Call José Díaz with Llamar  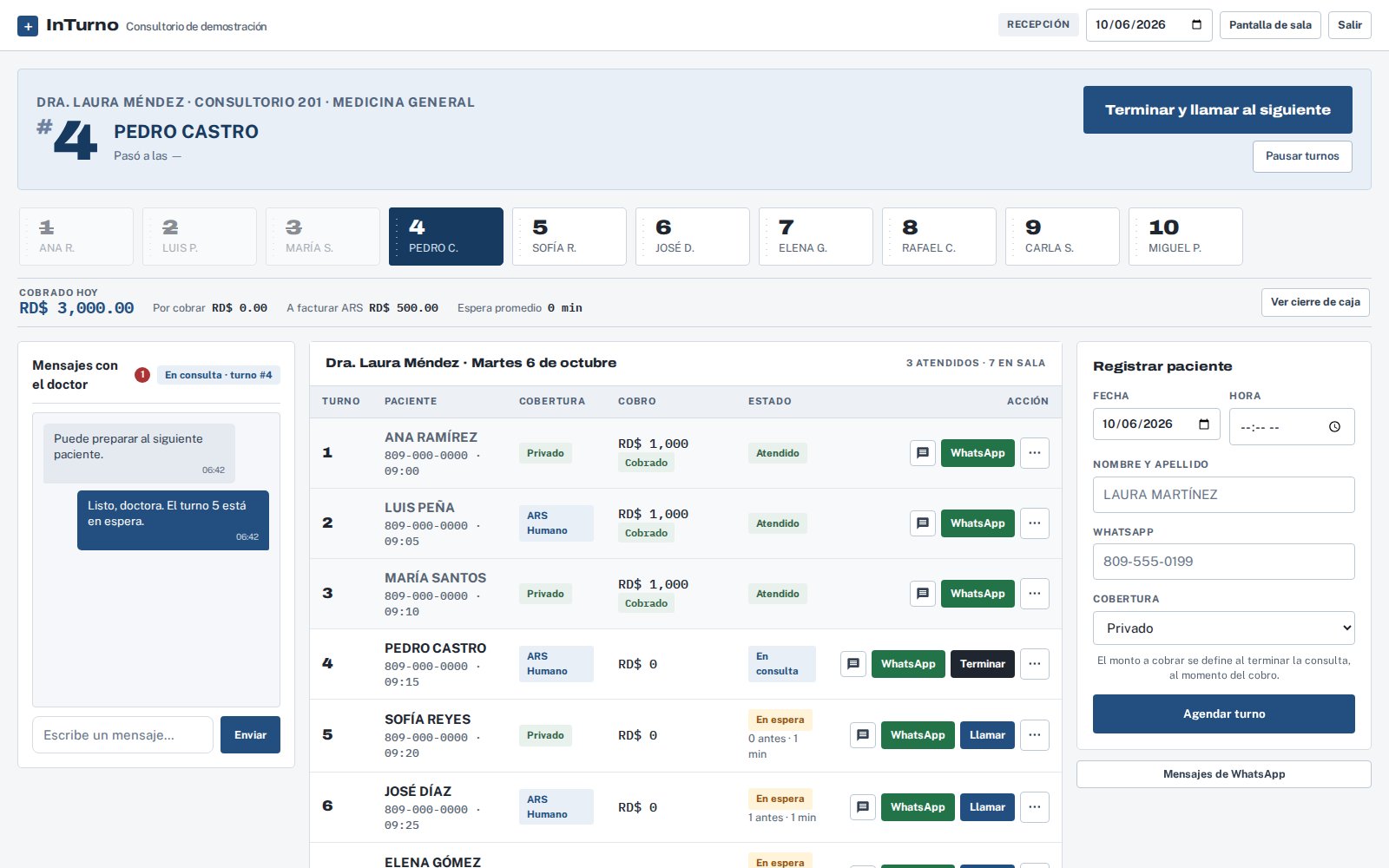pos(987,806)
